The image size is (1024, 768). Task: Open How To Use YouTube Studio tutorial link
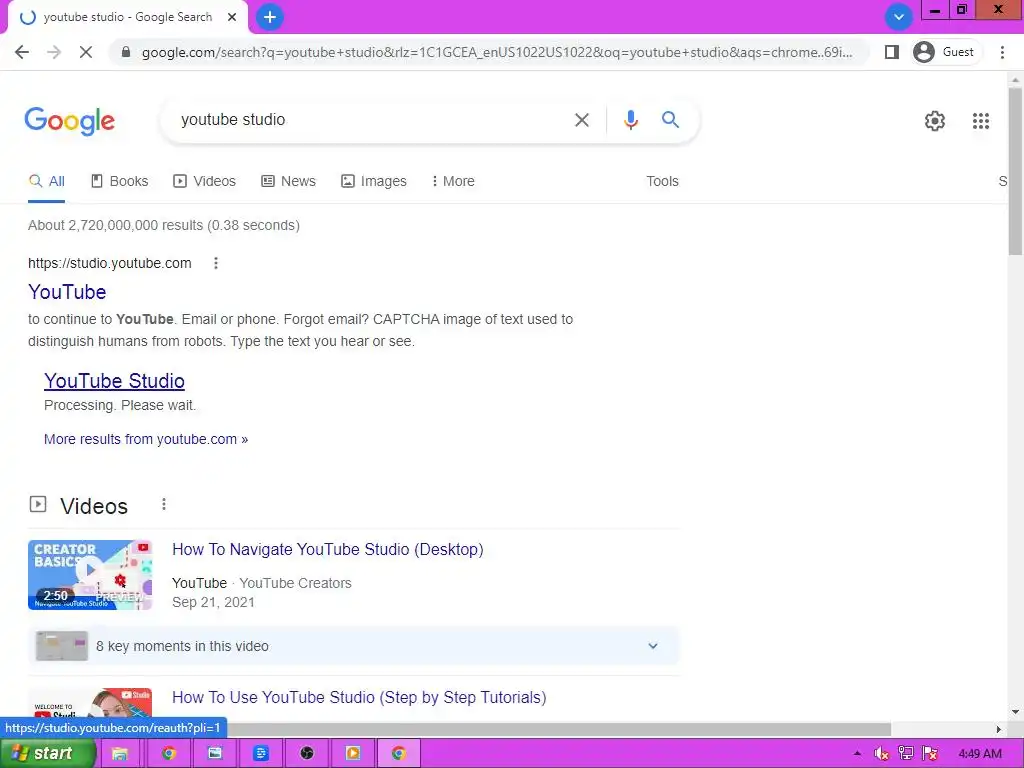(x=359, y=697)
